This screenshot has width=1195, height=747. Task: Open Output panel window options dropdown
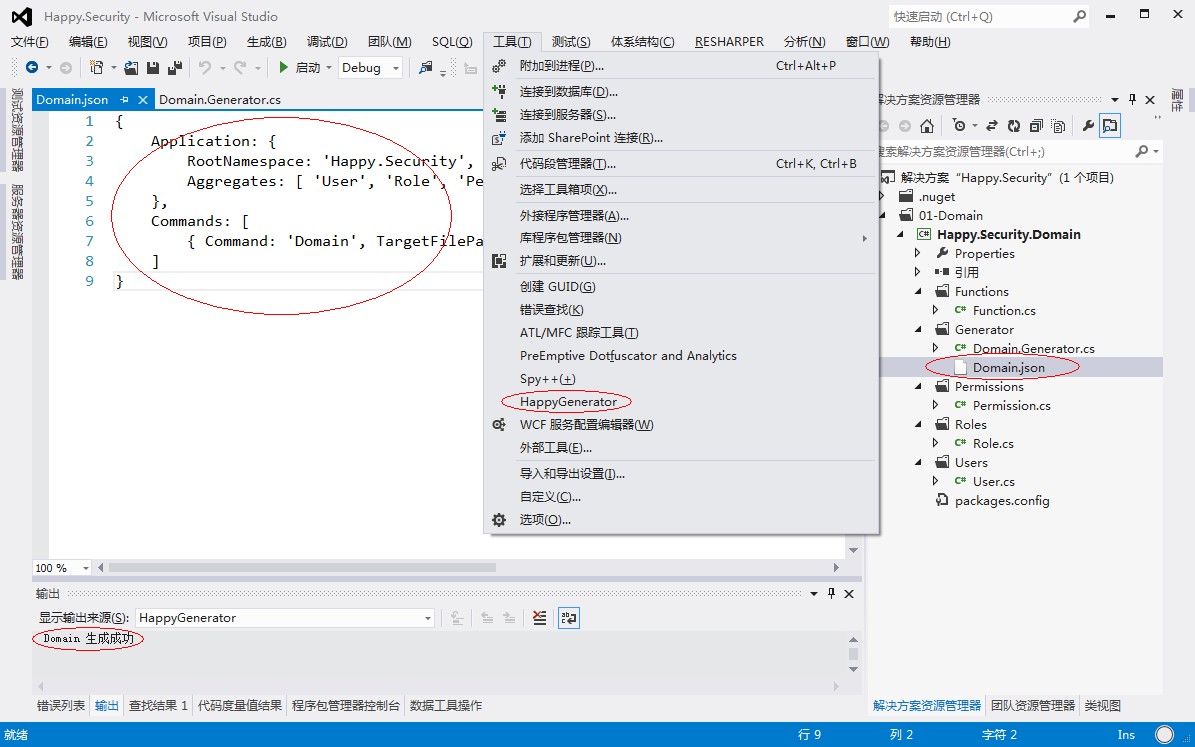tap(814, 593)
